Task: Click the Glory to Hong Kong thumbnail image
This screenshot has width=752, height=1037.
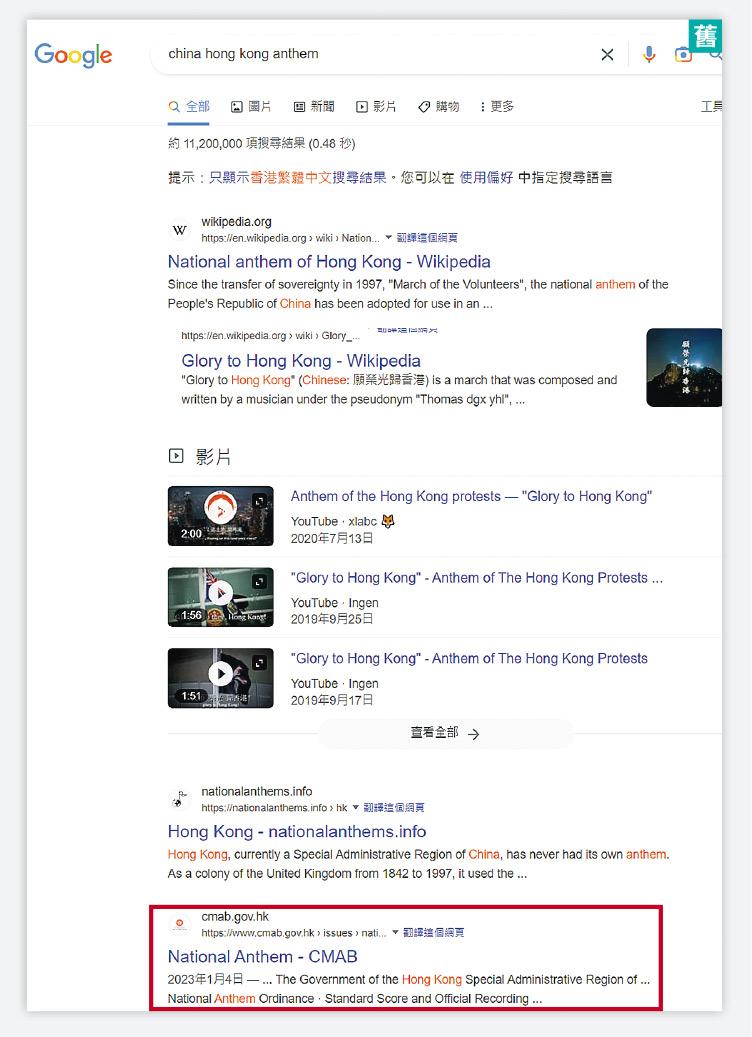Action: (x=684, y=368)
